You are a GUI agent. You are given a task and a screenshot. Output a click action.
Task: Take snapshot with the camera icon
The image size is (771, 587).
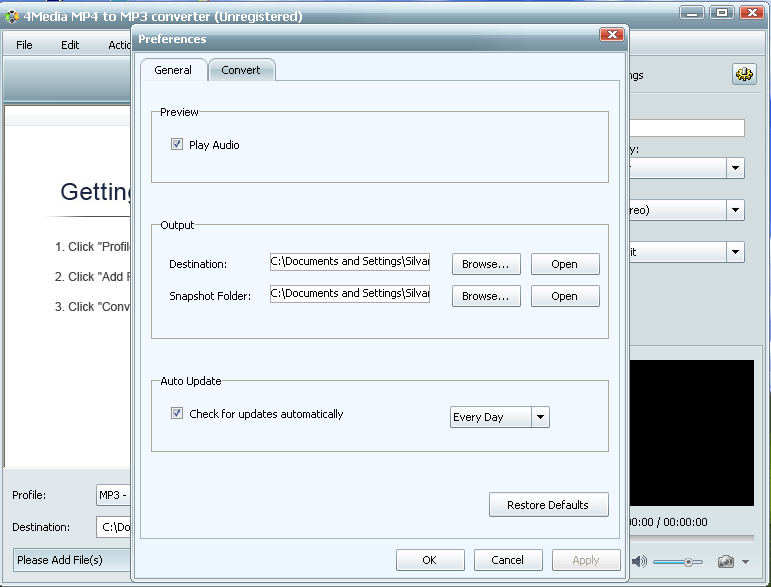coord(725,561)
